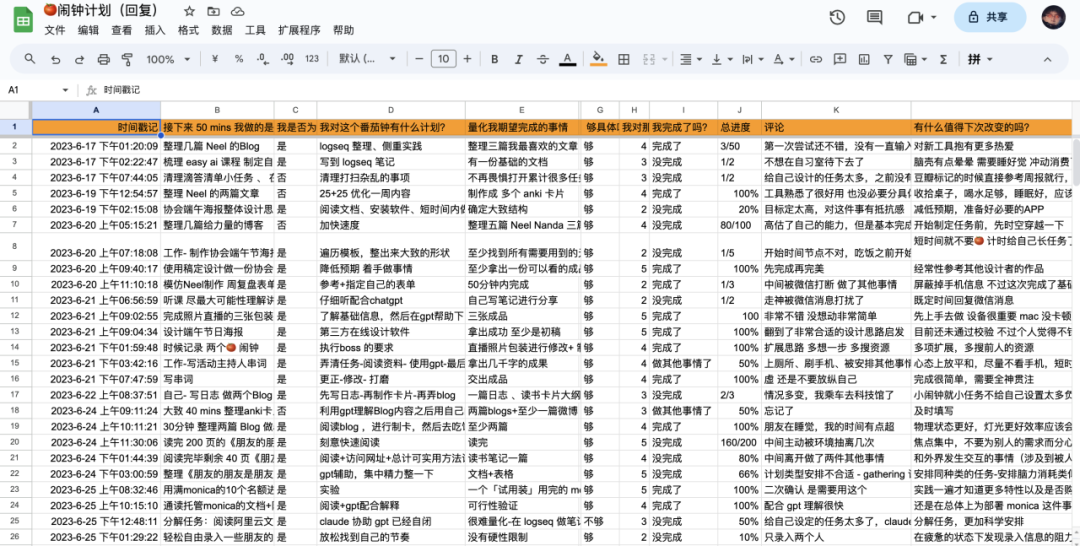1080x546 pixels.
Task: Increase the font size
Action: pos(467,59)
